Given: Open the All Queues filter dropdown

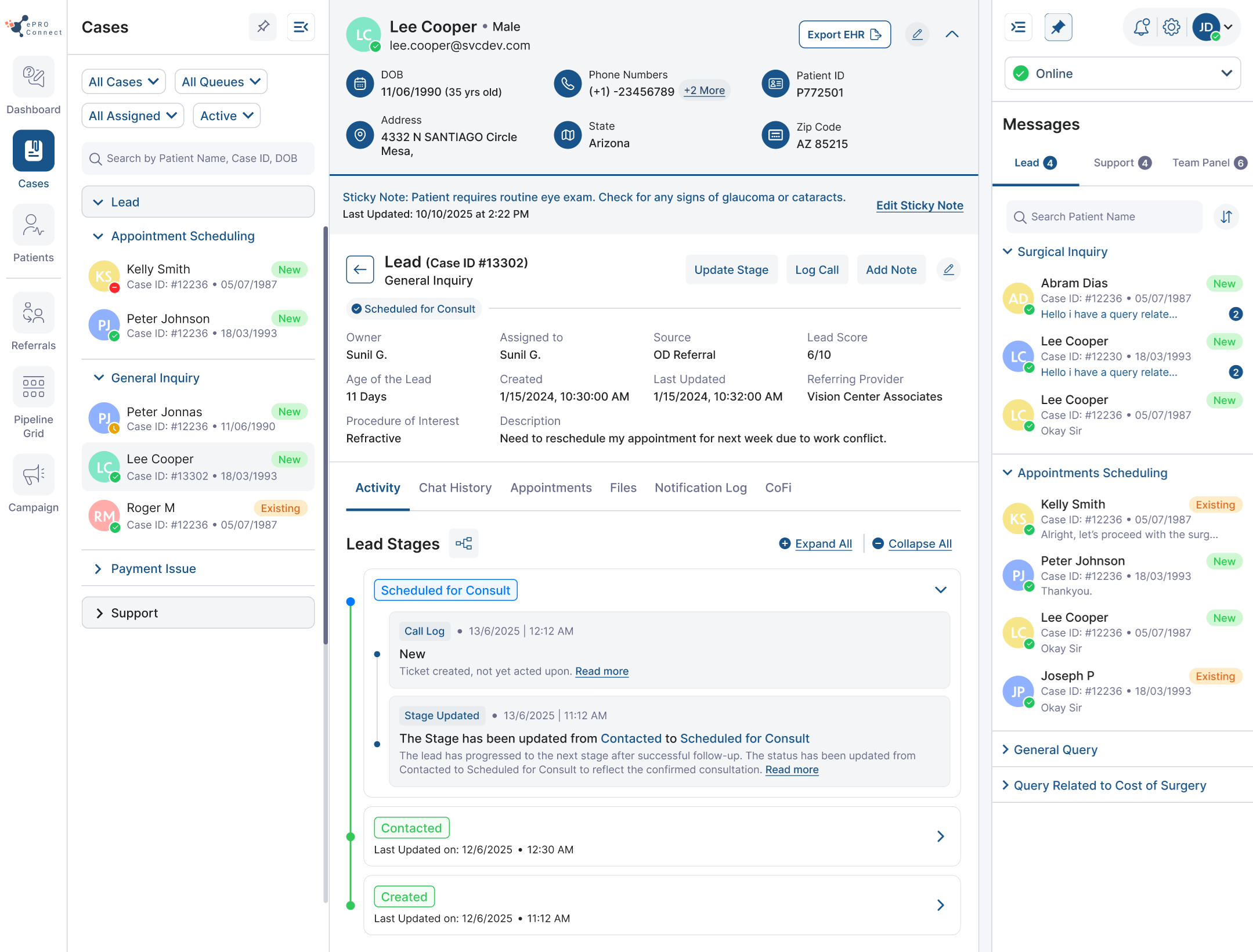Looking at the screenshot, I should pos(221,82).
